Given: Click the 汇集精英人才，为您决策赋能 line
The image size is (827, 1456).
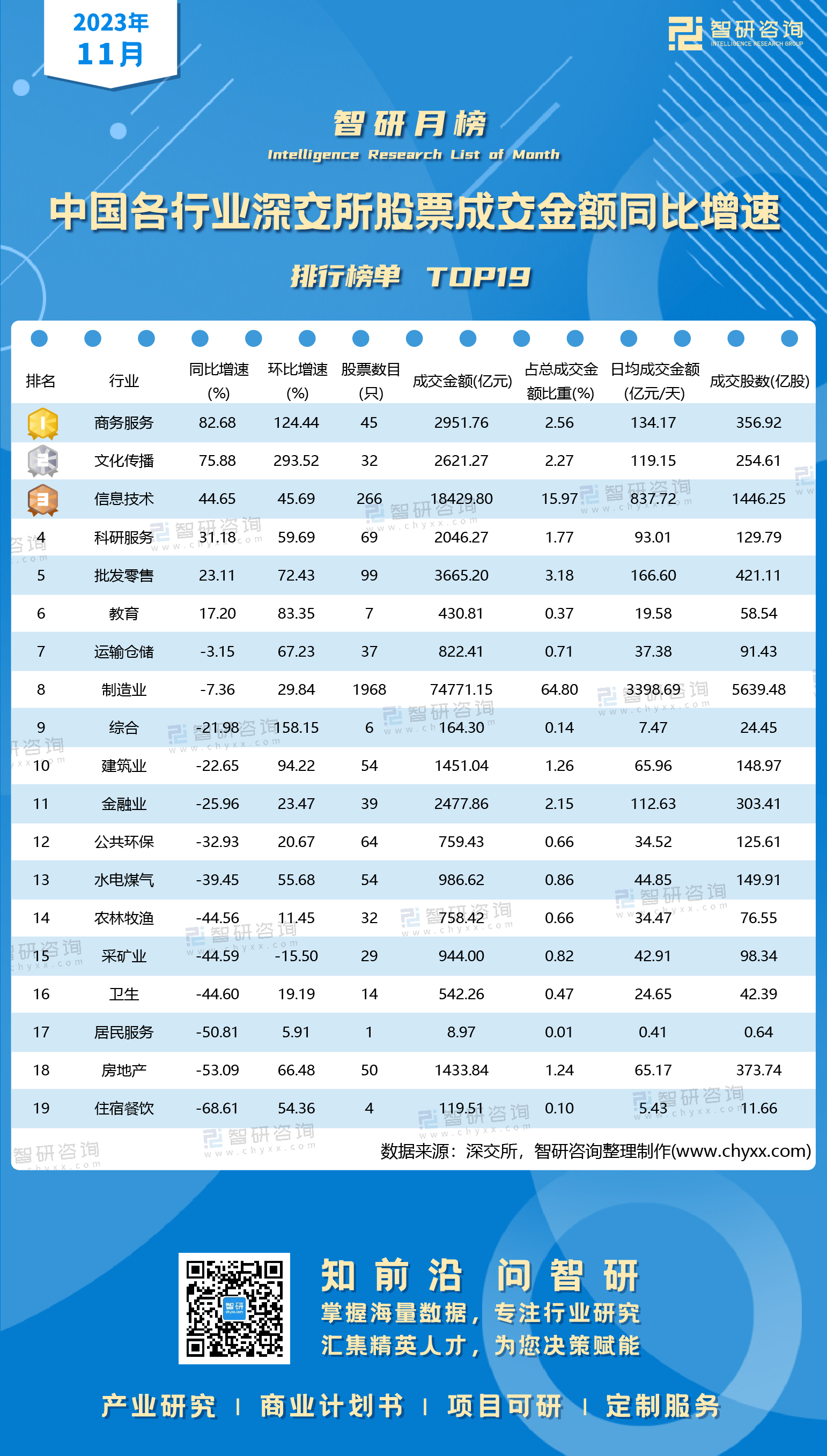Looking at the screenshot, I should click(x=481, y=1346).
